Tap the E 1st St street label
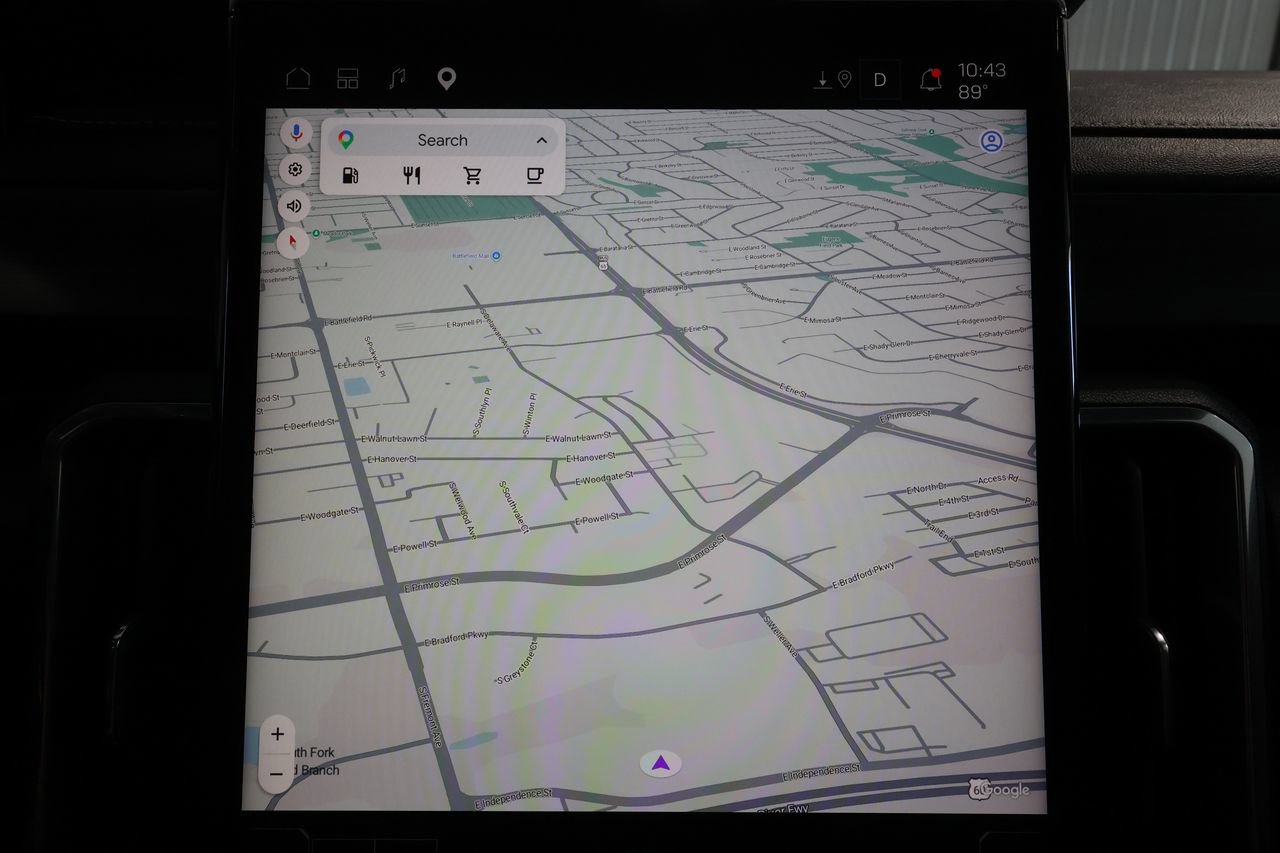Image resolution: width=1280 pixels, height=853 pixels. click(x=987, y=552)
